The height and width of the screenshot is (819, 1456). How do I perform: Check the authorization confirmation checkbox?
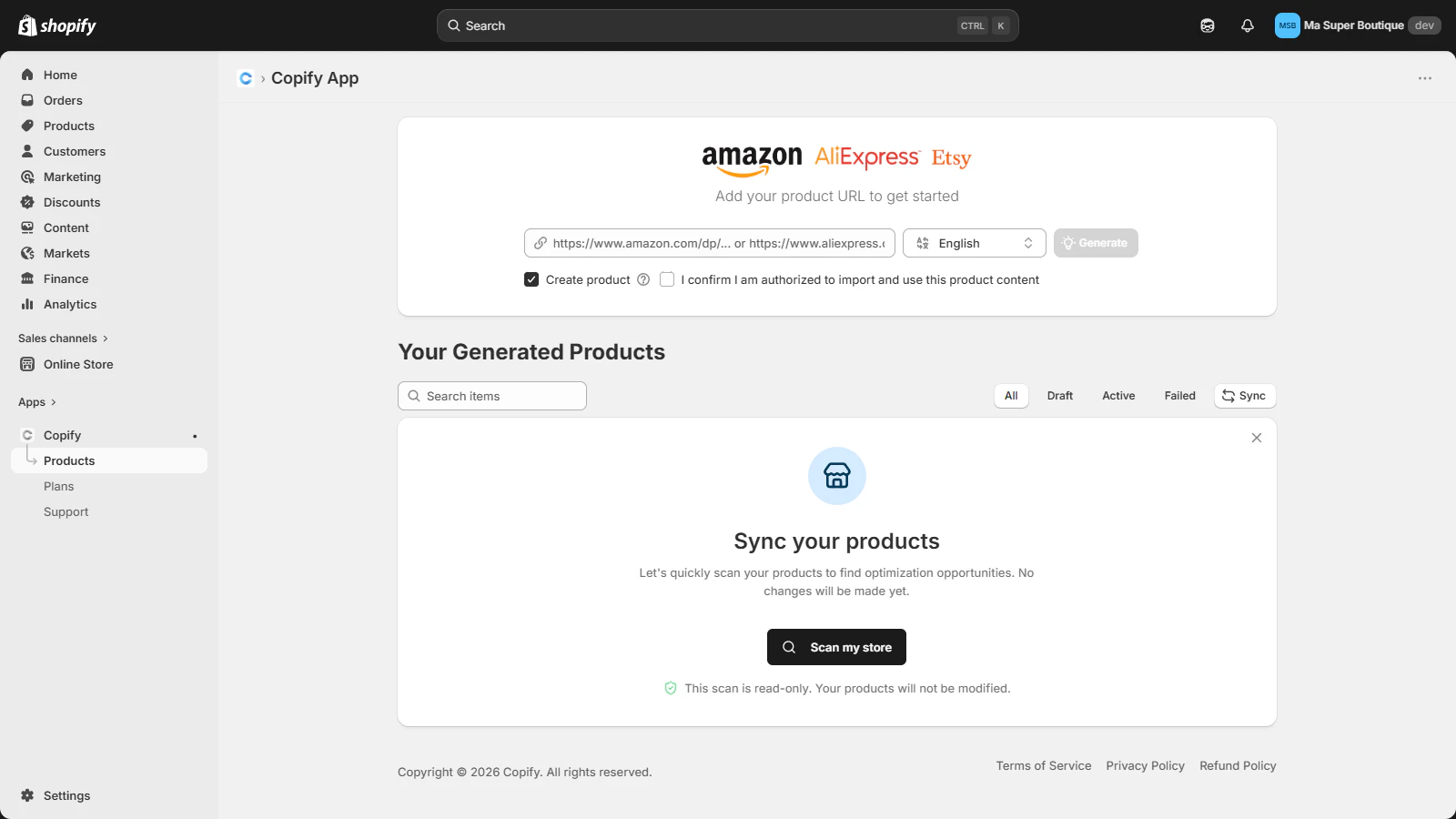(667, 279)
